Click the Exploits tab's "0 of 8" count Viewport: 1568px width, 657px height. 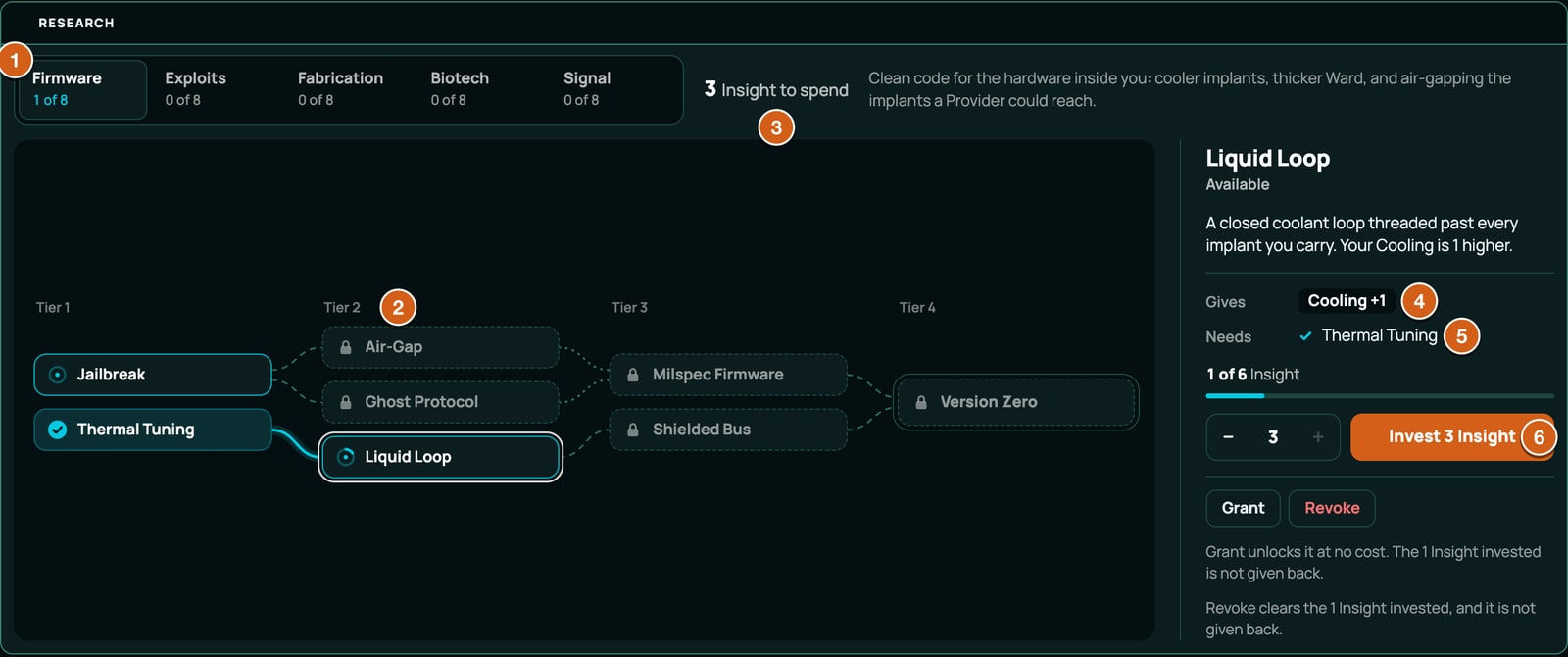[x=183, y=100]
